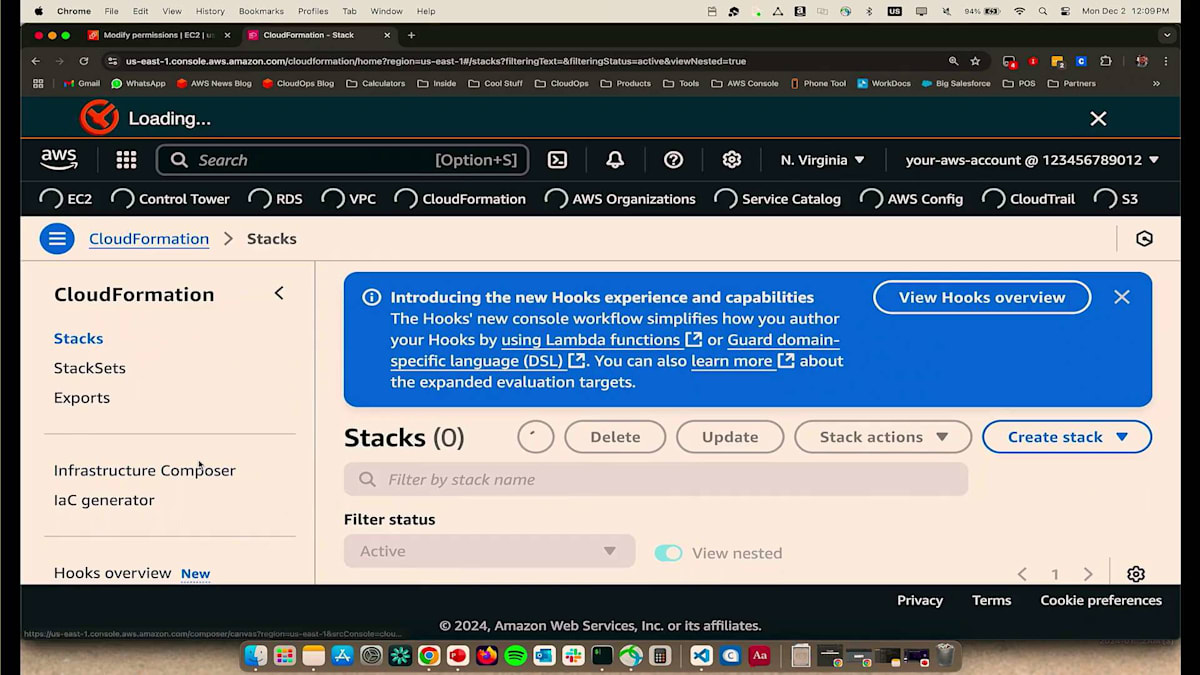This screenshot has width=1200, height=675.
Task: Click View Hooks overview button
Action: [982, 297]
